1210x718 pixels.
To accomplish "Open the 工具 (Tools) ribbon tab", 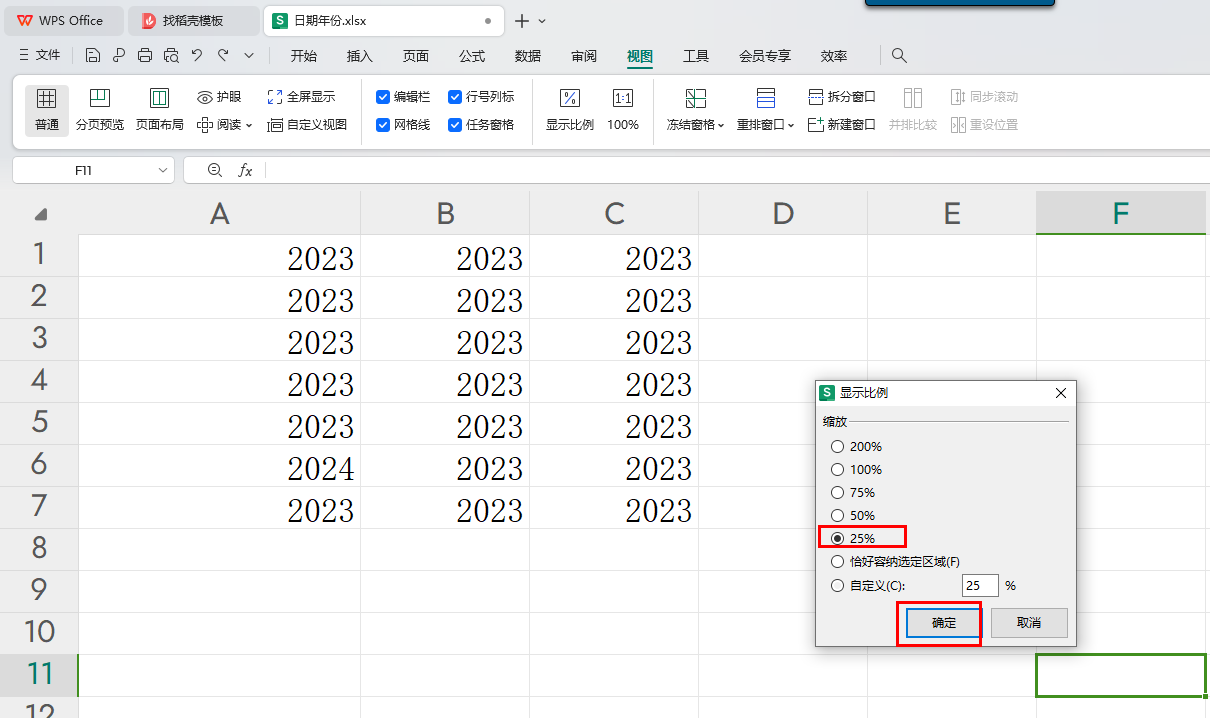I will pyautogui.click(x=696, y=56).
